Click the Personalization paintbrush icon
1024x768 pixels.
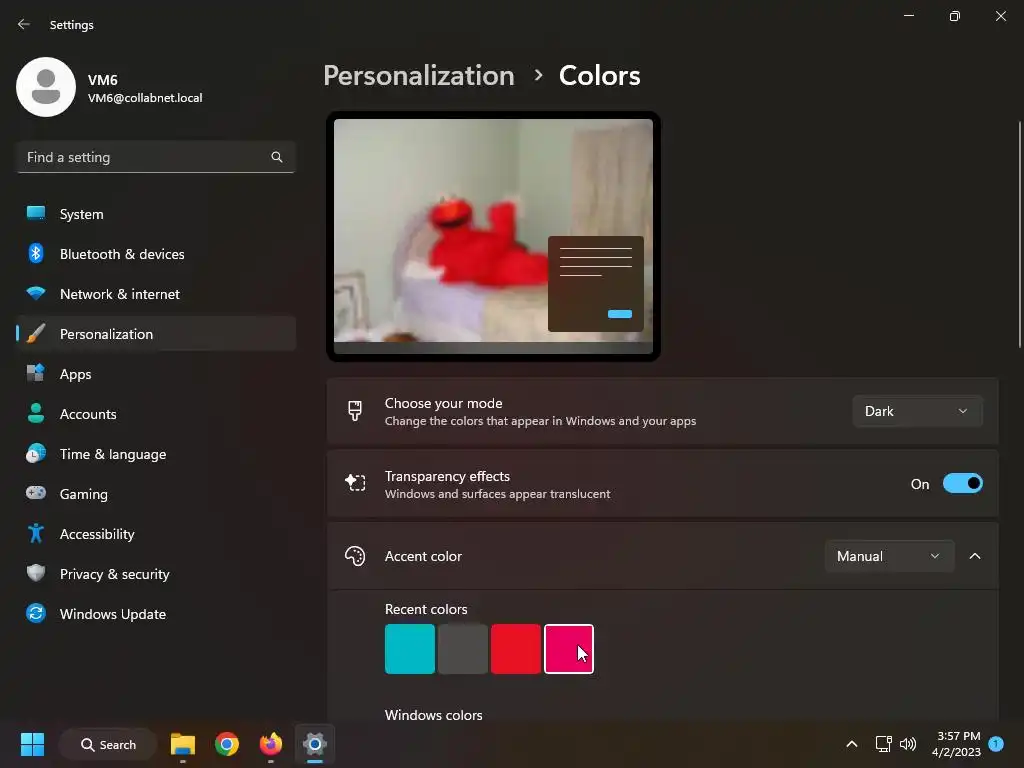click(36, 334)
